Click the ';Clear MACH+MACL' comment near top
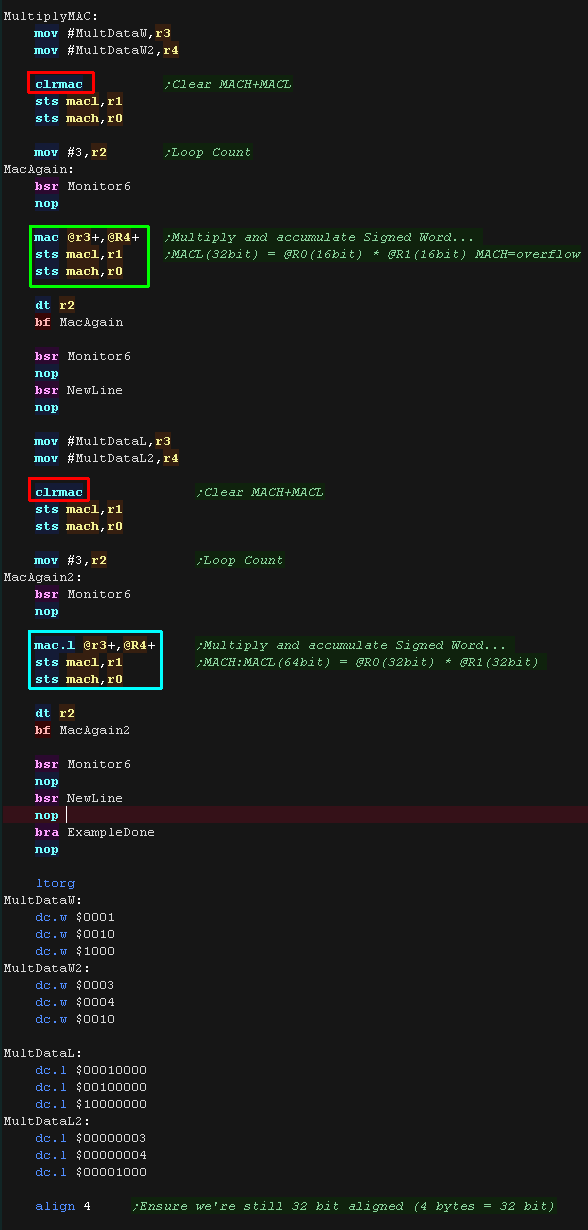Screen dimensions: 588x1230 pyautogui.click(x=228, y=84)
